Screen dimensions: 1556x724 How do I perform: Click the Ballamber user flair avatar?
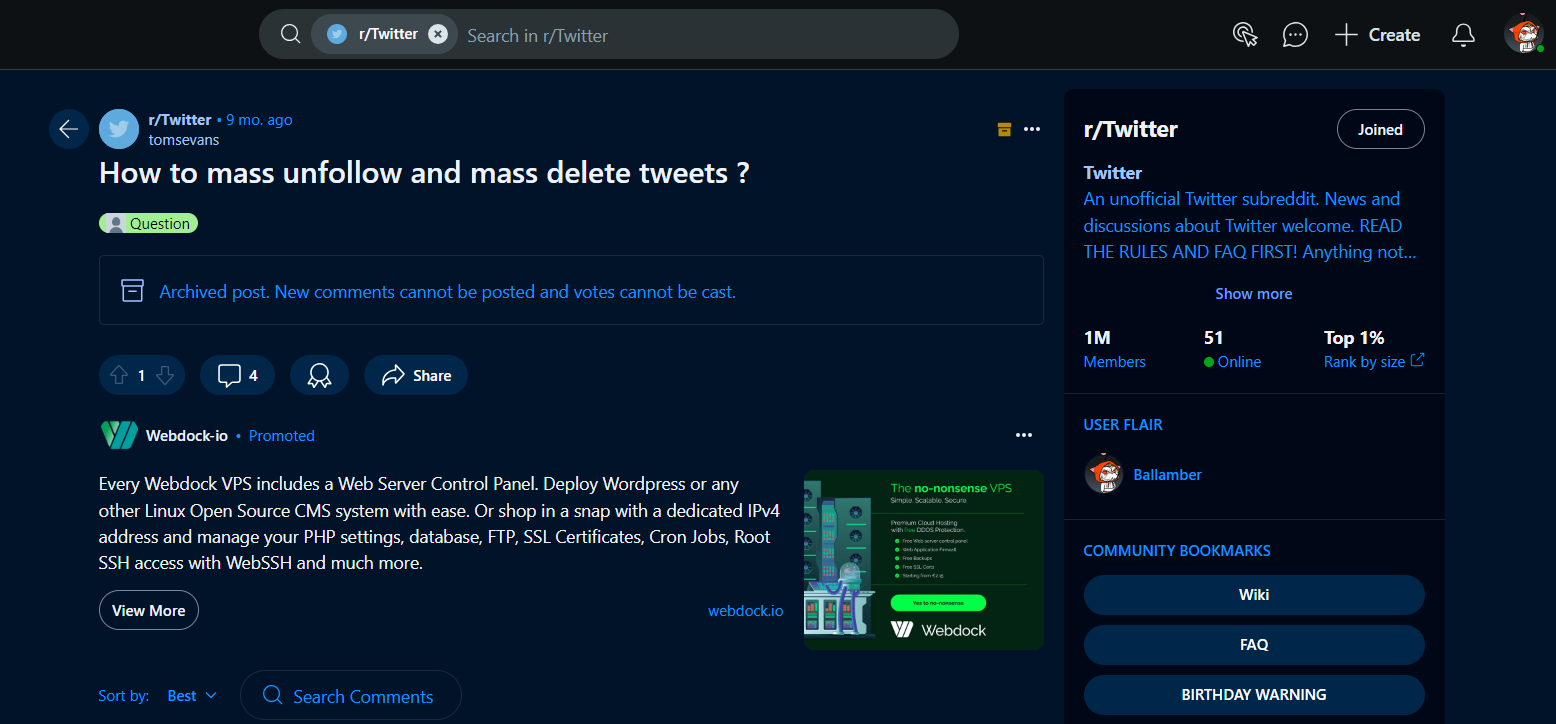(x=1104, y=474)
